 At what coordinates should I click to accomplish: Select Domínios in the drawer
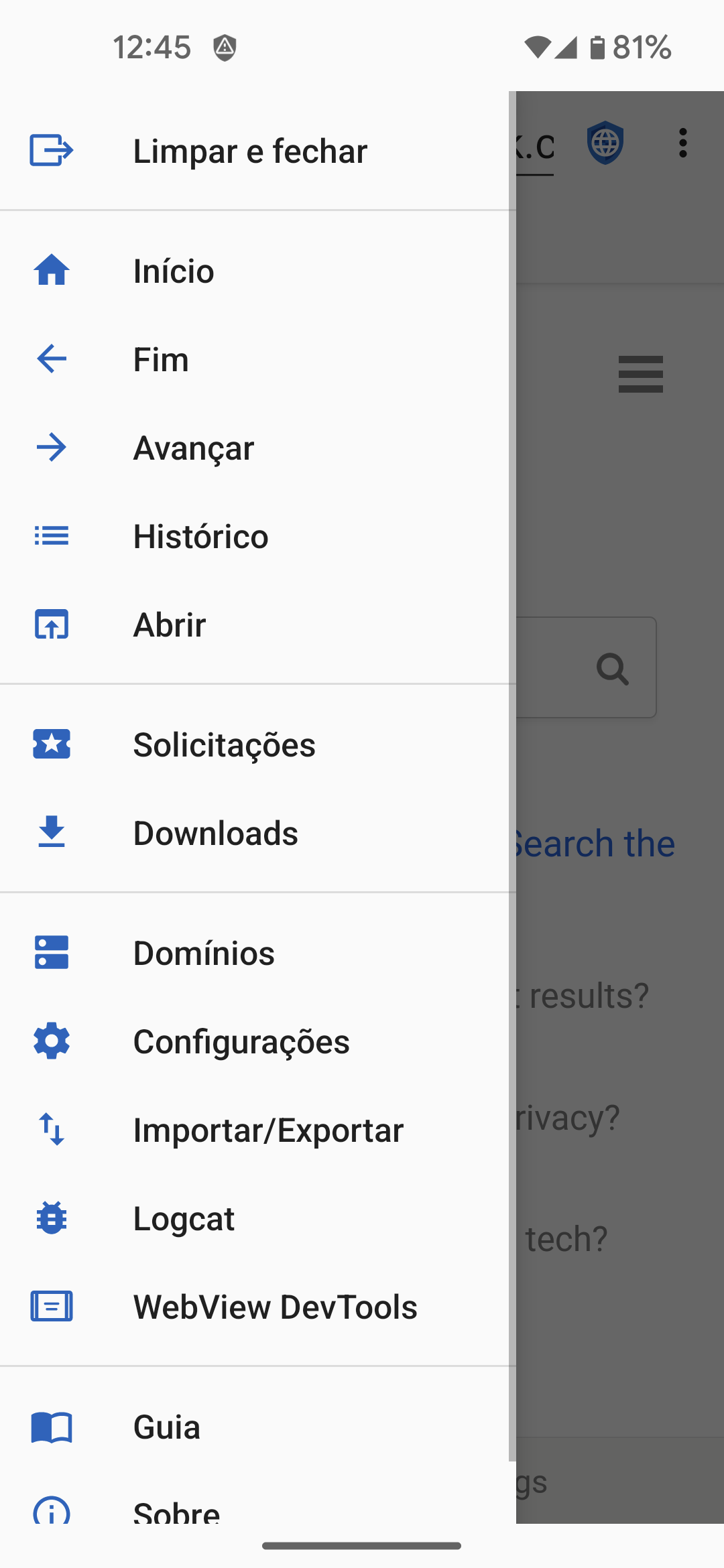click(x=204, y=953)
